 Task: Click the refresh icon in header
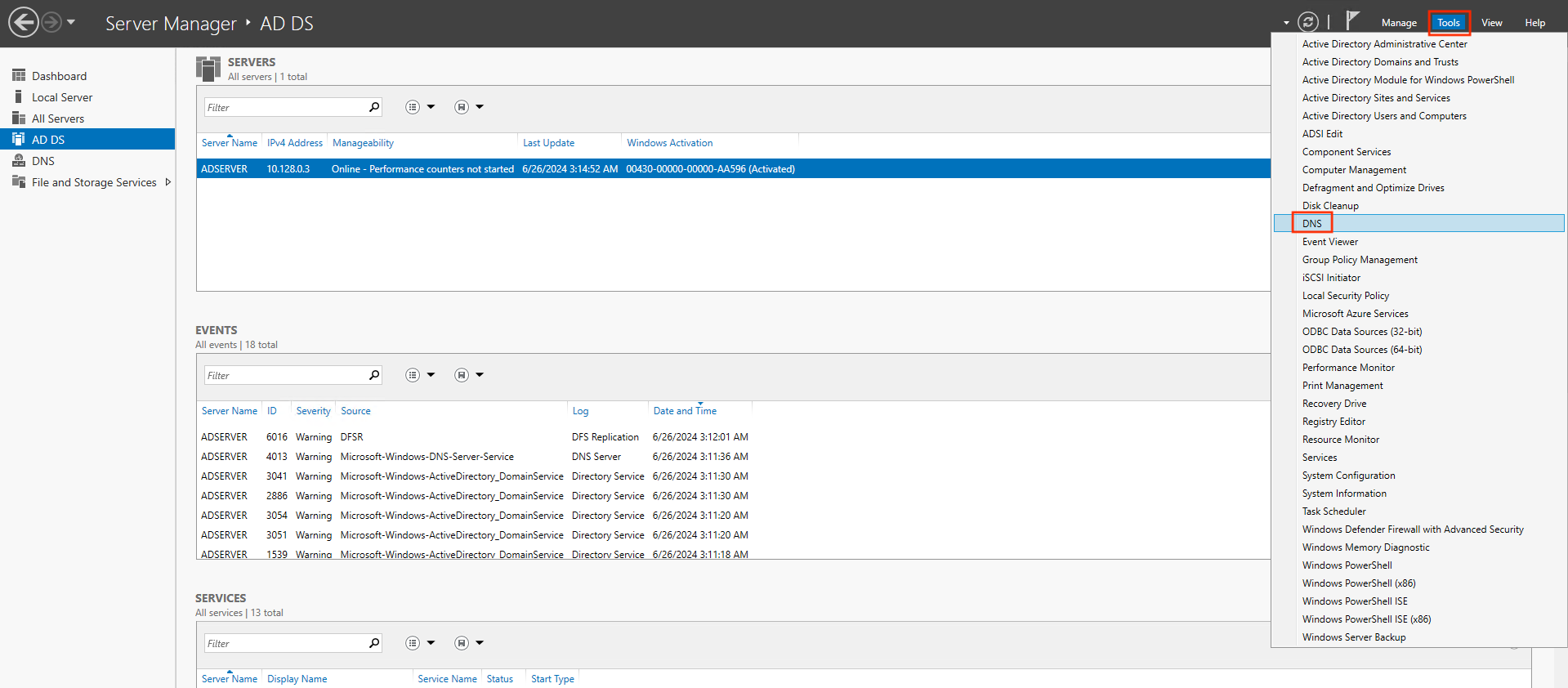[1308, 22]
